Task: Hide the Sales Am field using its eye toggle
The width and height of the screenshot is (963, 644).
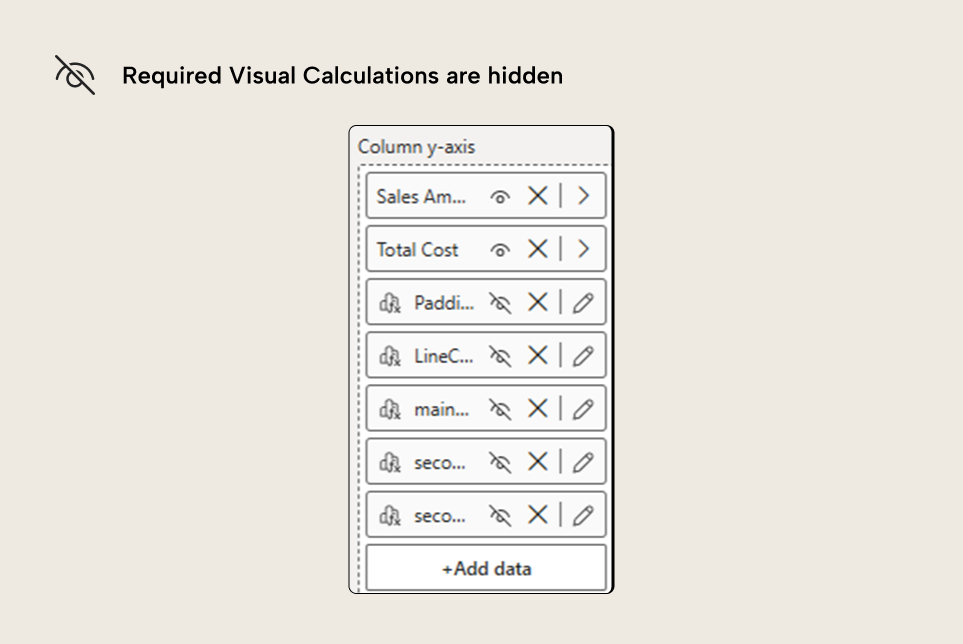Action: click(501, 195)
